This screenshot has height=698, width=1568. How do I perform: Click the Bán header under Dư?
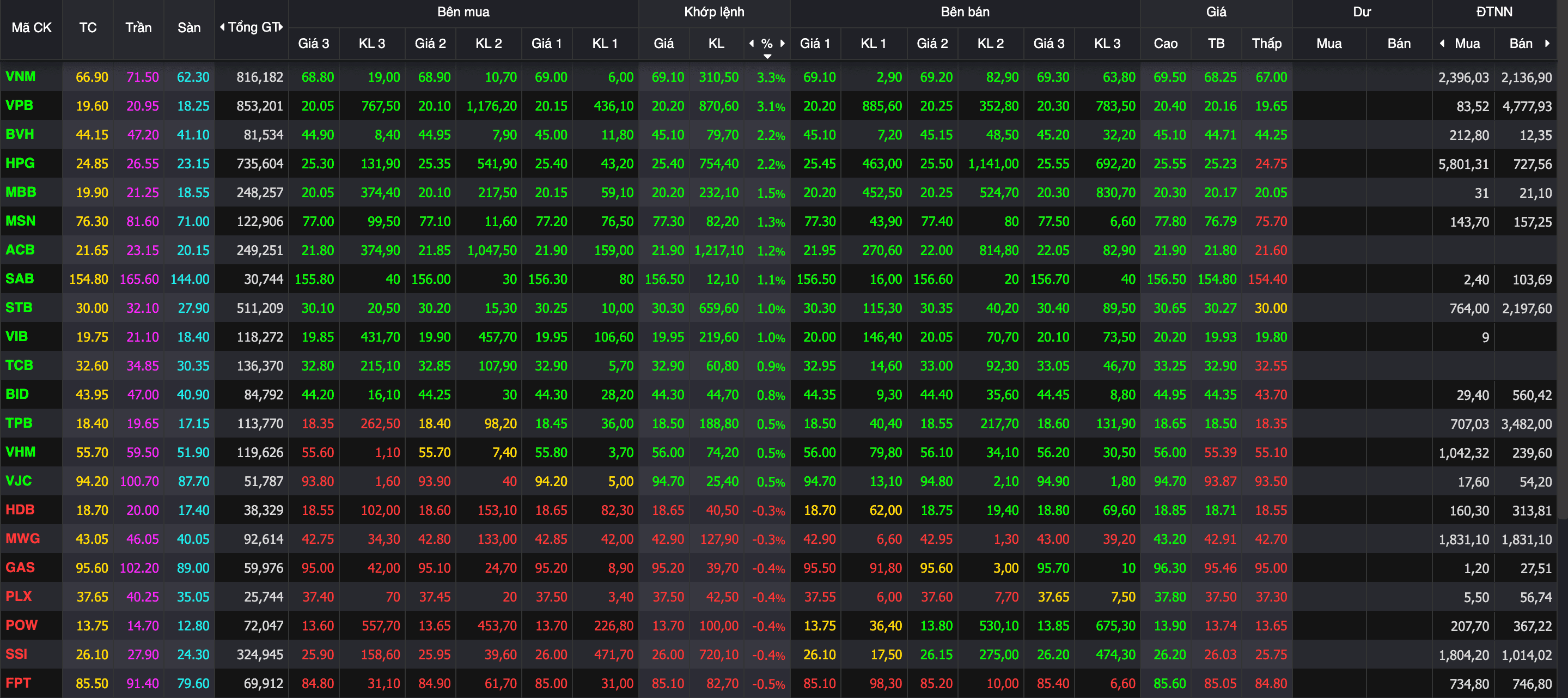click(x=1399, y=44)
